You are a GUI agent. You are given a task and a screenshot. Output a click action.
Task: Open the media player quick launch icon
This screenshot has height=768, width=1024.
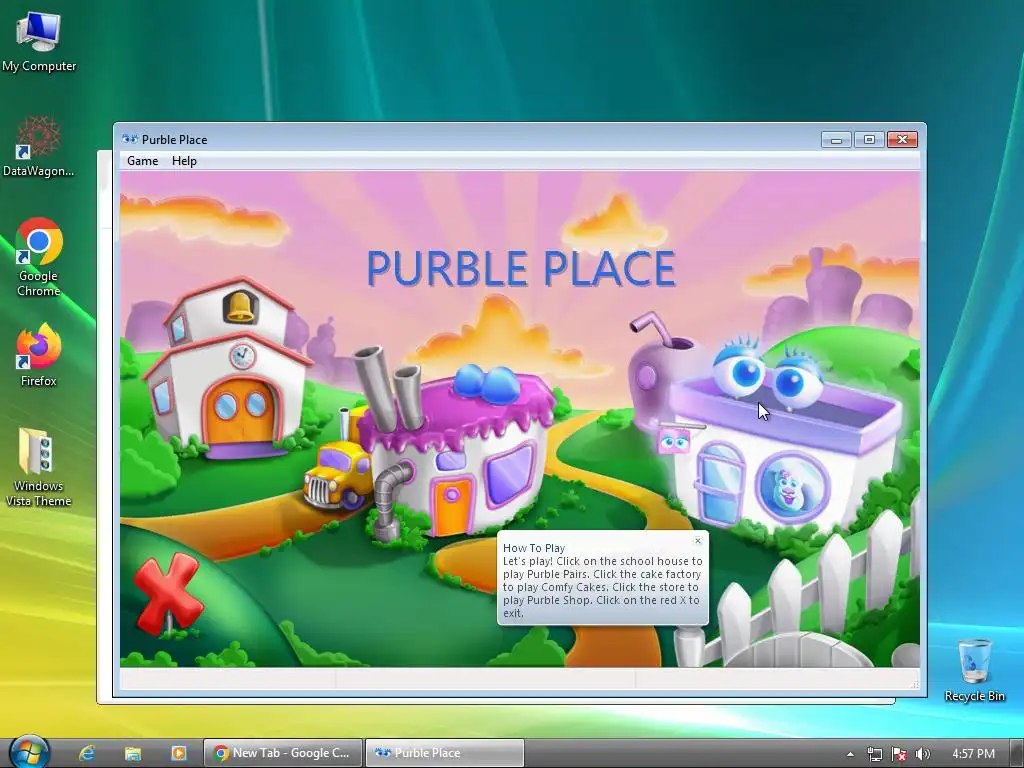[179, 753]
